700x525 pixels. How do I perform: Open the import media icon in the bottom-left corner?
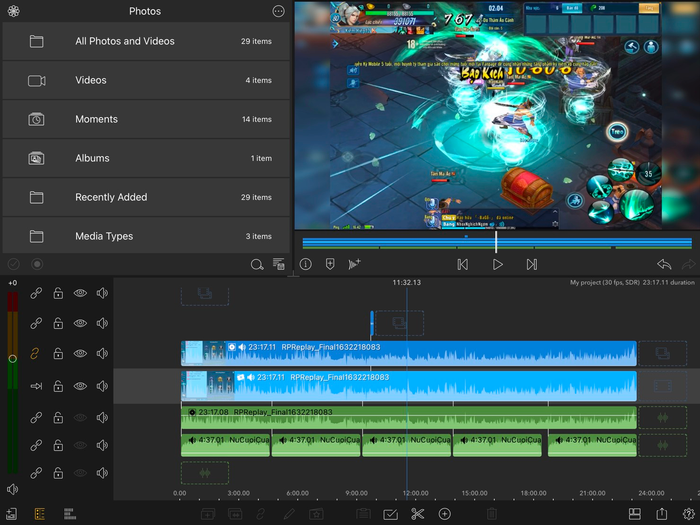point(12,514)
